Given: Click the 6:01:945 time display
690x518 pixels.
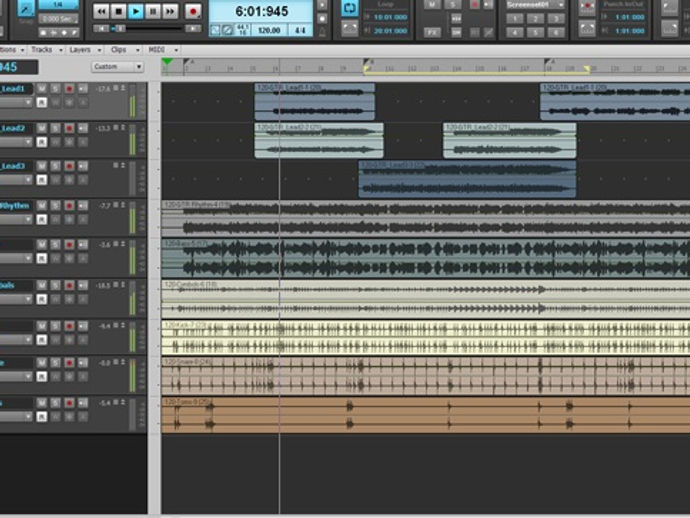Looking at the screenshot, I should coord(261,11).
